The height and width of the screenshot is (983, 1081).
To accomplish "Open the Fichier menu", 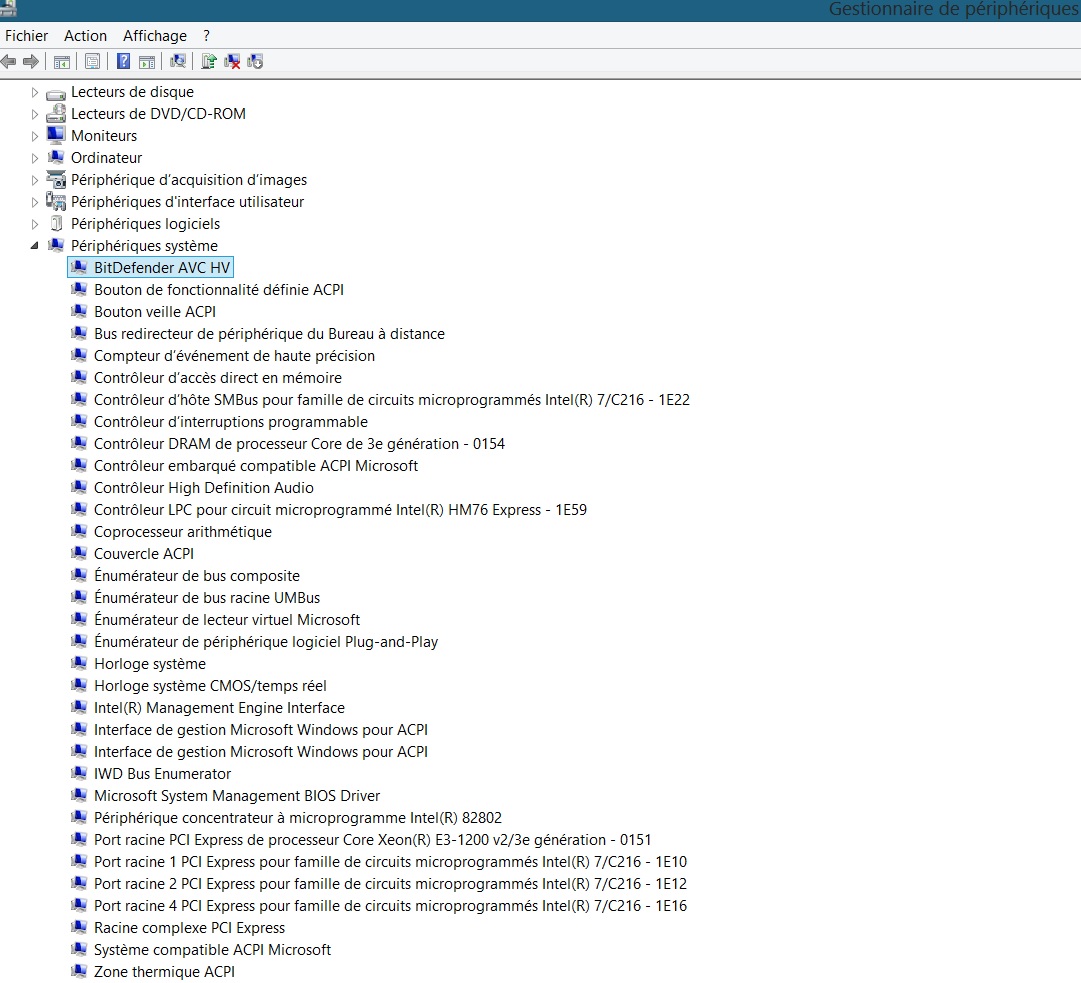I will click(x=26, y=36).
